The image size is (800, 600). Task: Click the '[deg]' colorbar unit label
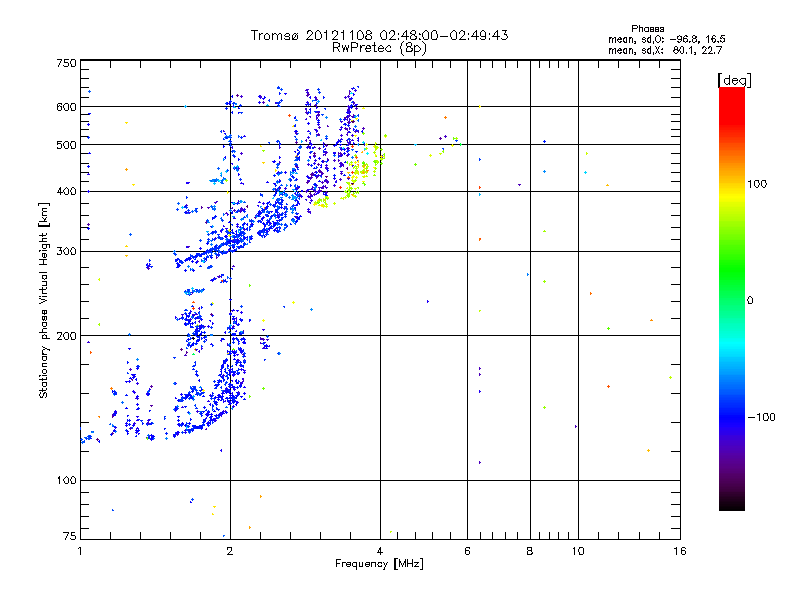click(x=734, y=80)
